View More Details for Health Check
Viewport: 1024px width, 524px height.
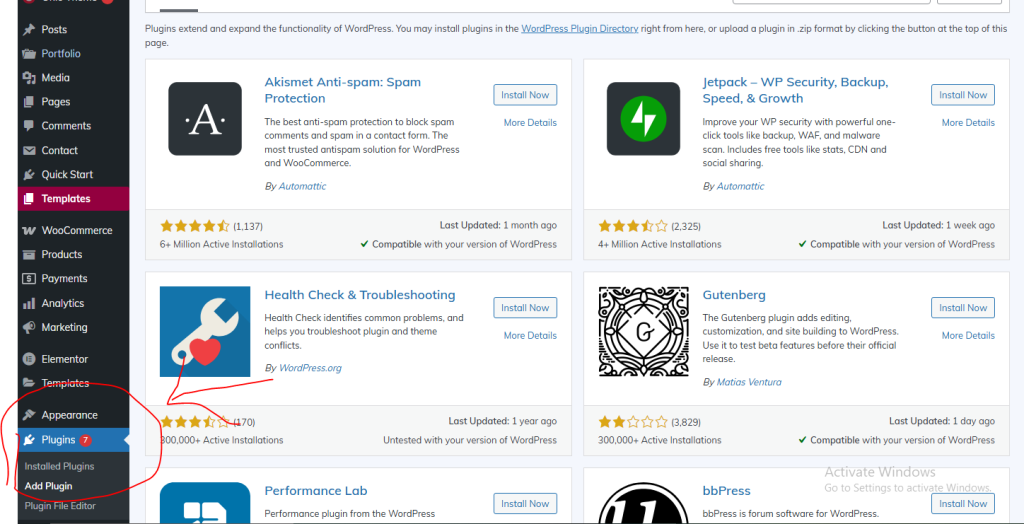point(530,336)
